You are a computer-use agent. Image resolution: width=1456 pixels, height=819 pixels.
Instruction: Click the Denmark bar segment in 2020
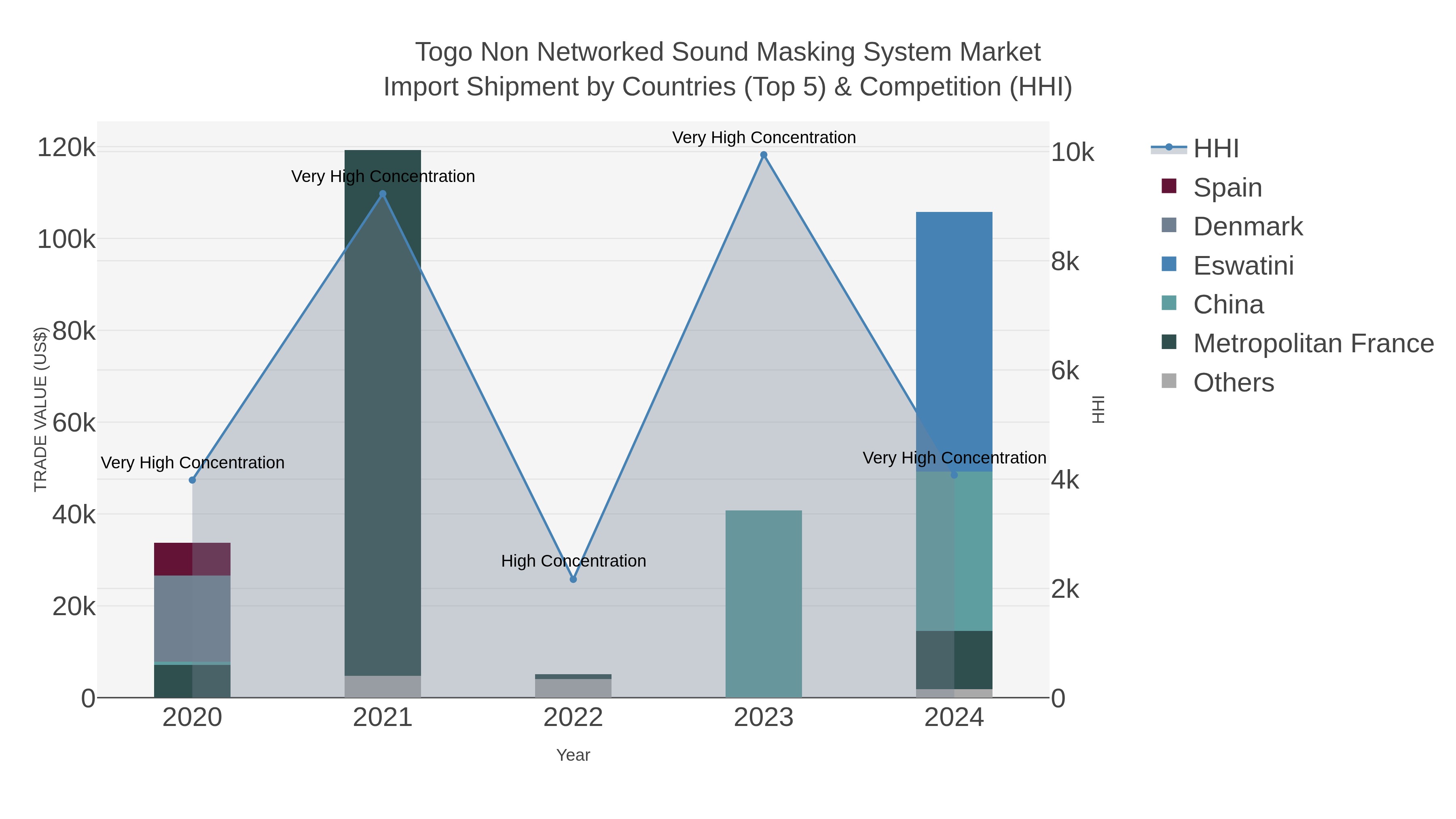192,618
